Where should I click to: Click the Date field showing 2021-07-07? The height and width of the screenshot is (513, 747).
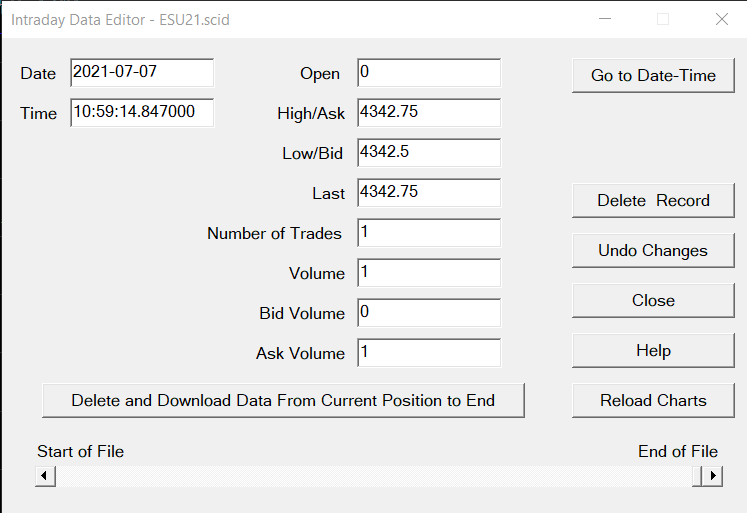142,72
